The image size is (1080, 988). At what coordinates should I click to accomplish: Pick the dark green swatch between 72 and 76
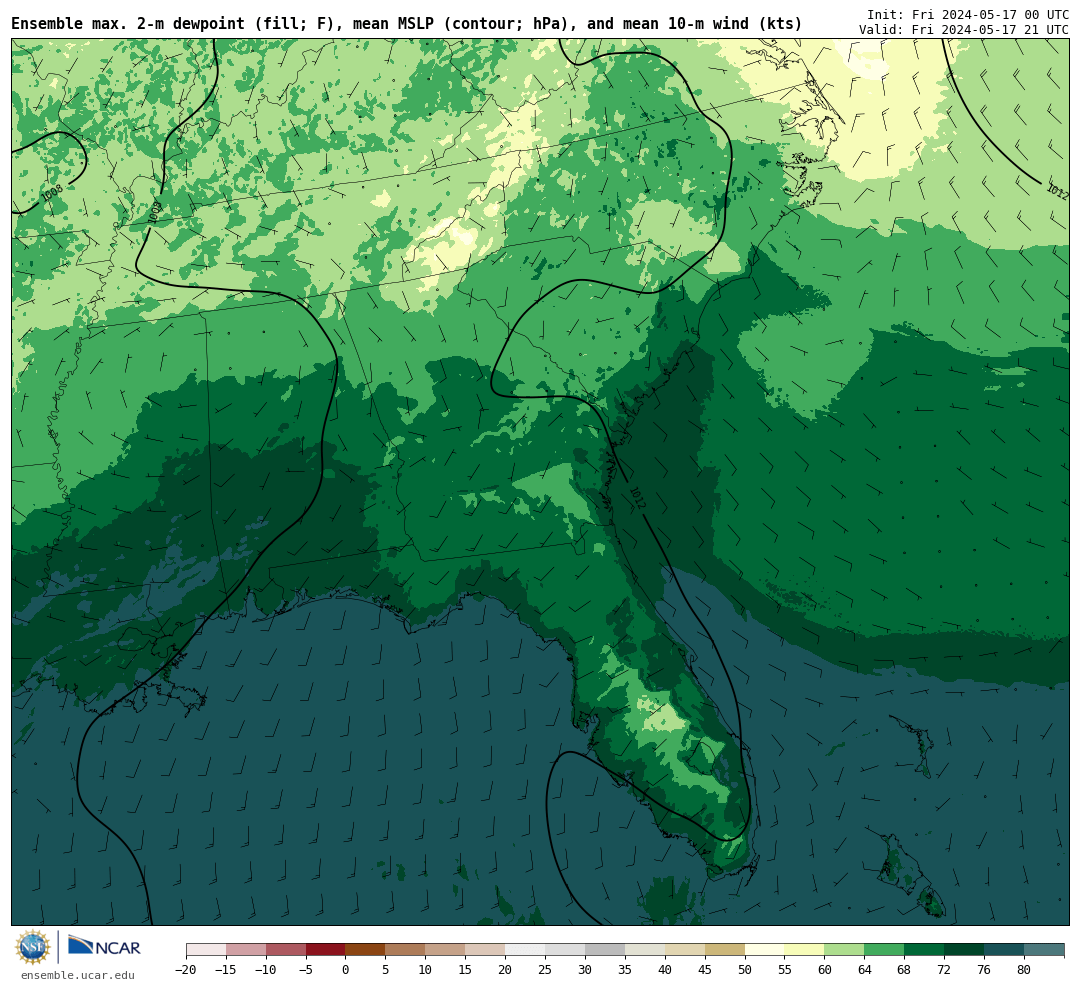point(964,950)
